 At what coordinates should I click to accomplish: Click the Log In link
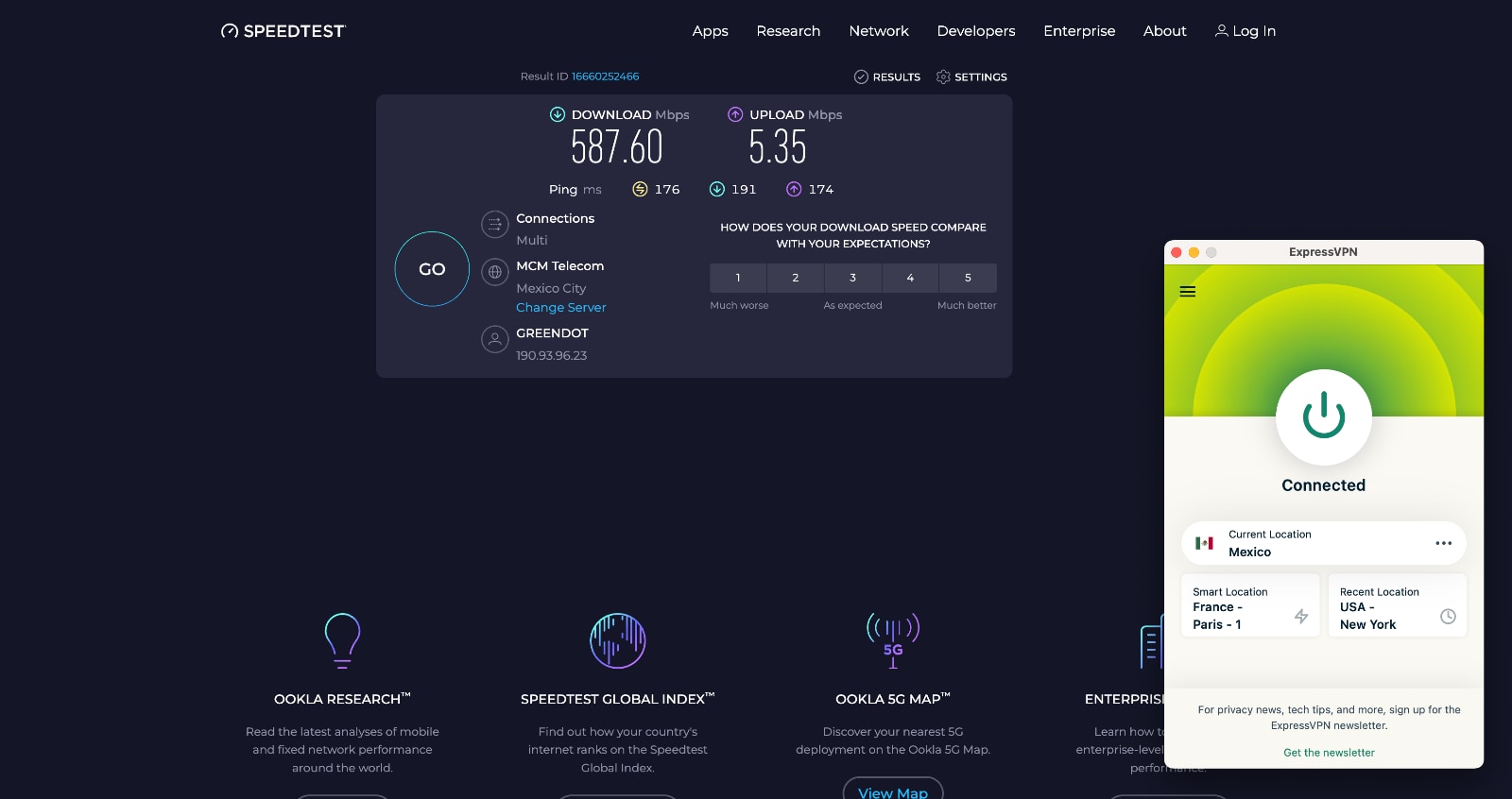click(x=1246, y=31)
